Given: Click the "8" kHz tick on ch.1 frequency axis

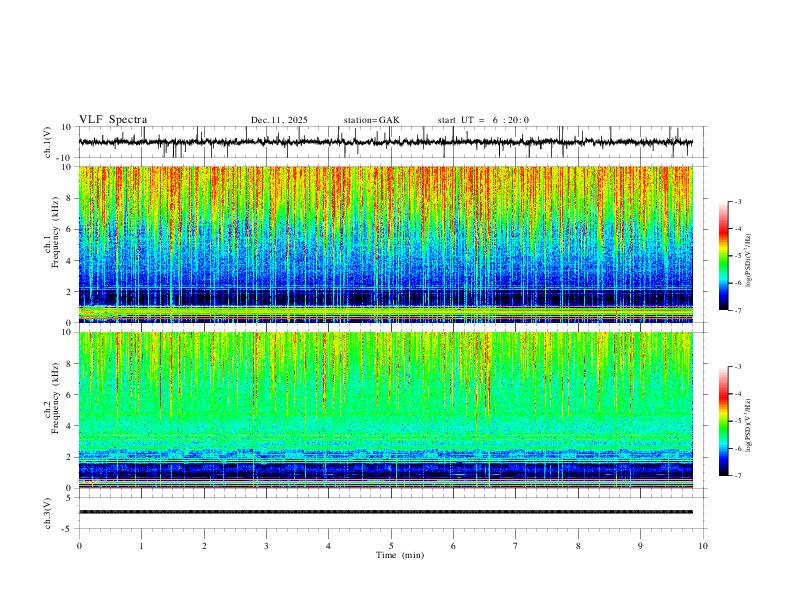Looking at the screenshot, I should coord(69,198).
